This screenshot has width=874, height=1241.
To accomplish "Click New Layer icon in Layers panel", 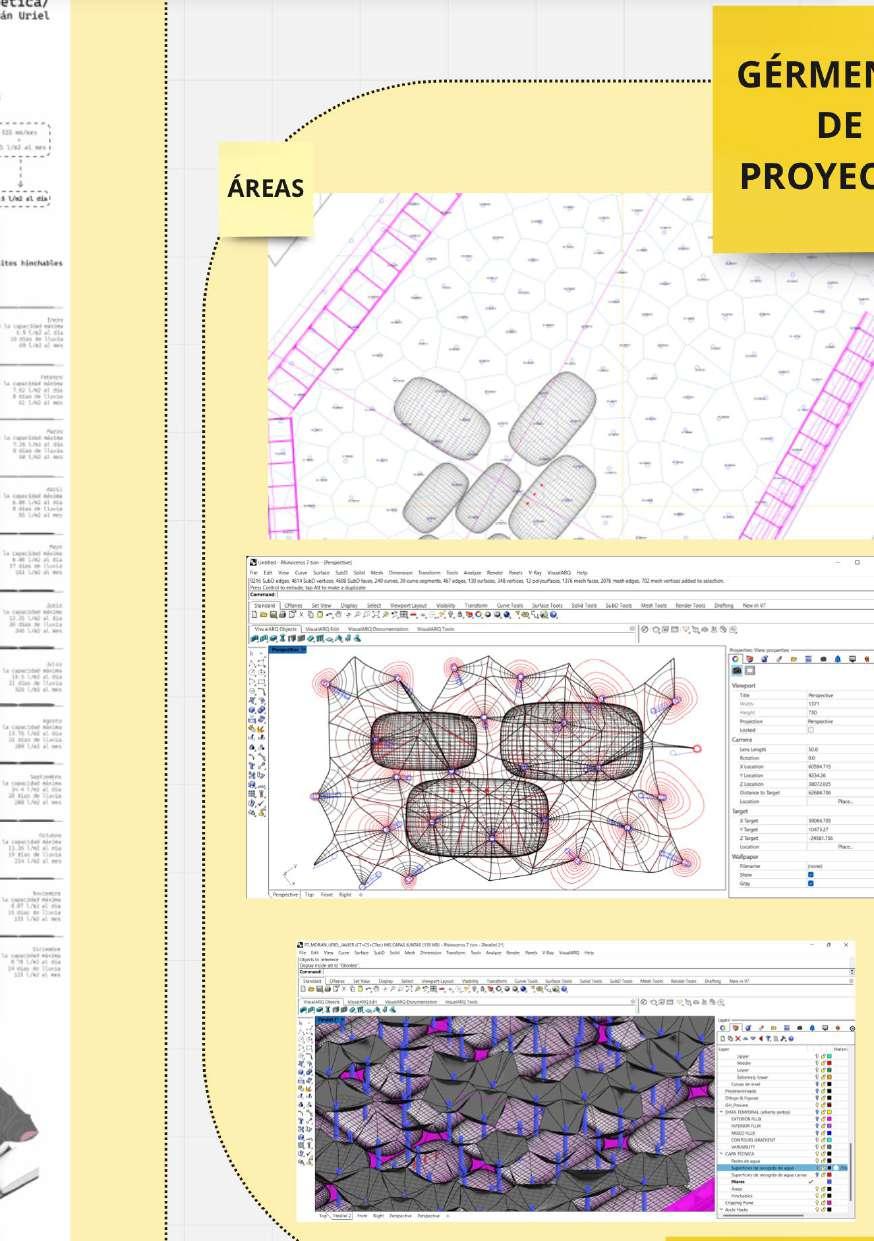I will pos(723,1038).
